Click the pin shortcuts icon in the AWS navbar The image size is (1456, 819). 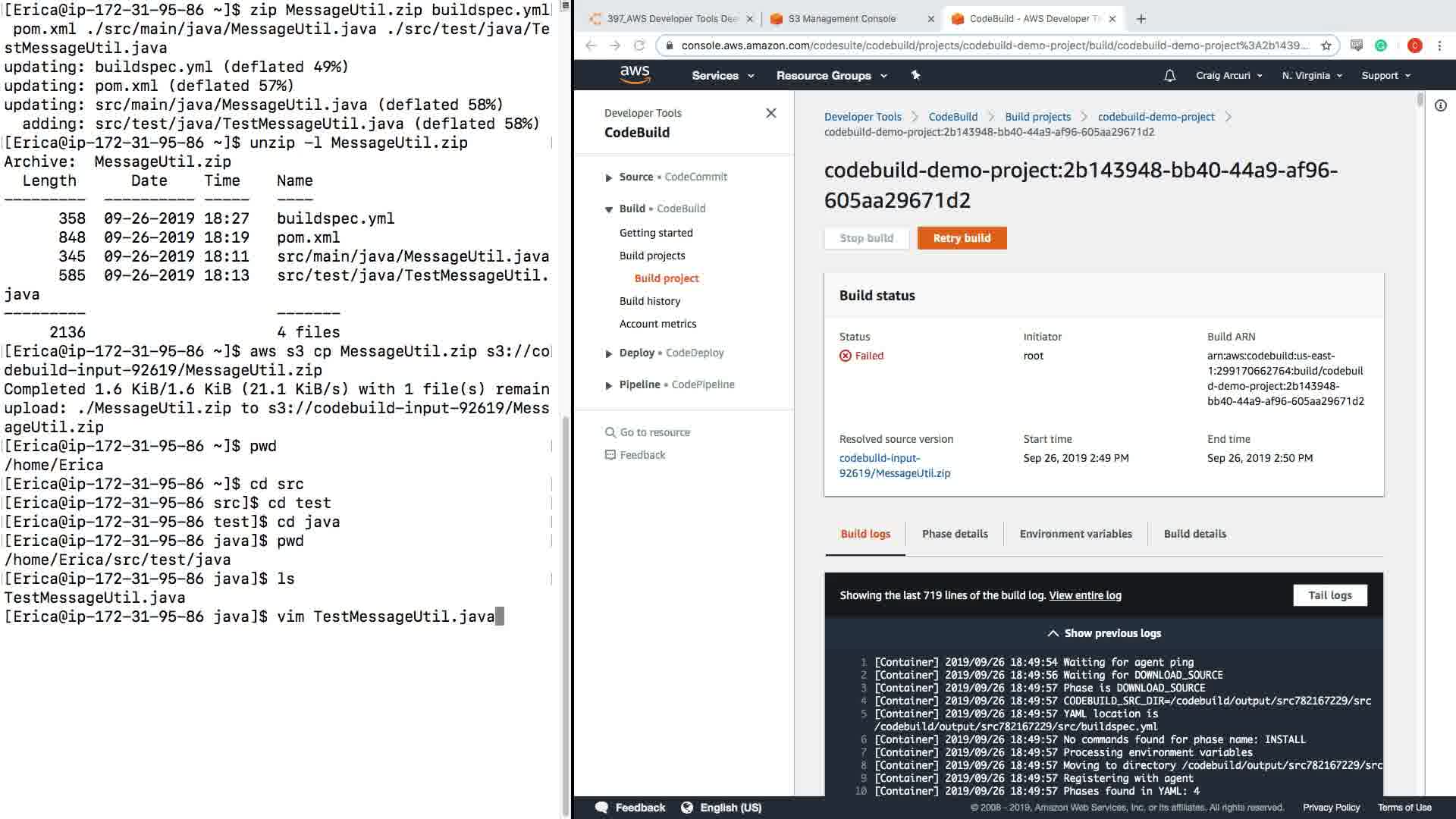(915, 75)
